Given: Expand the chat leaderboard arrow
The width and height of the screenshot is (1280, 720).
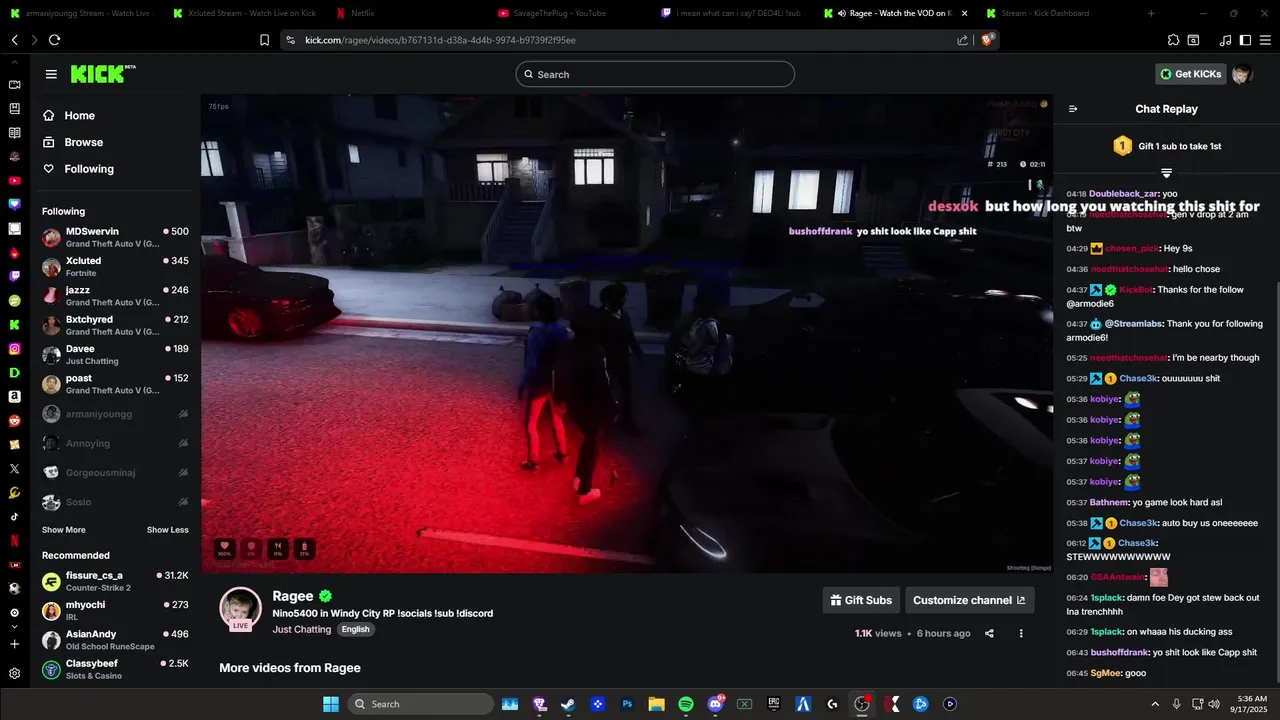Looking at the screenshot, I should [x=1166, y=173].
